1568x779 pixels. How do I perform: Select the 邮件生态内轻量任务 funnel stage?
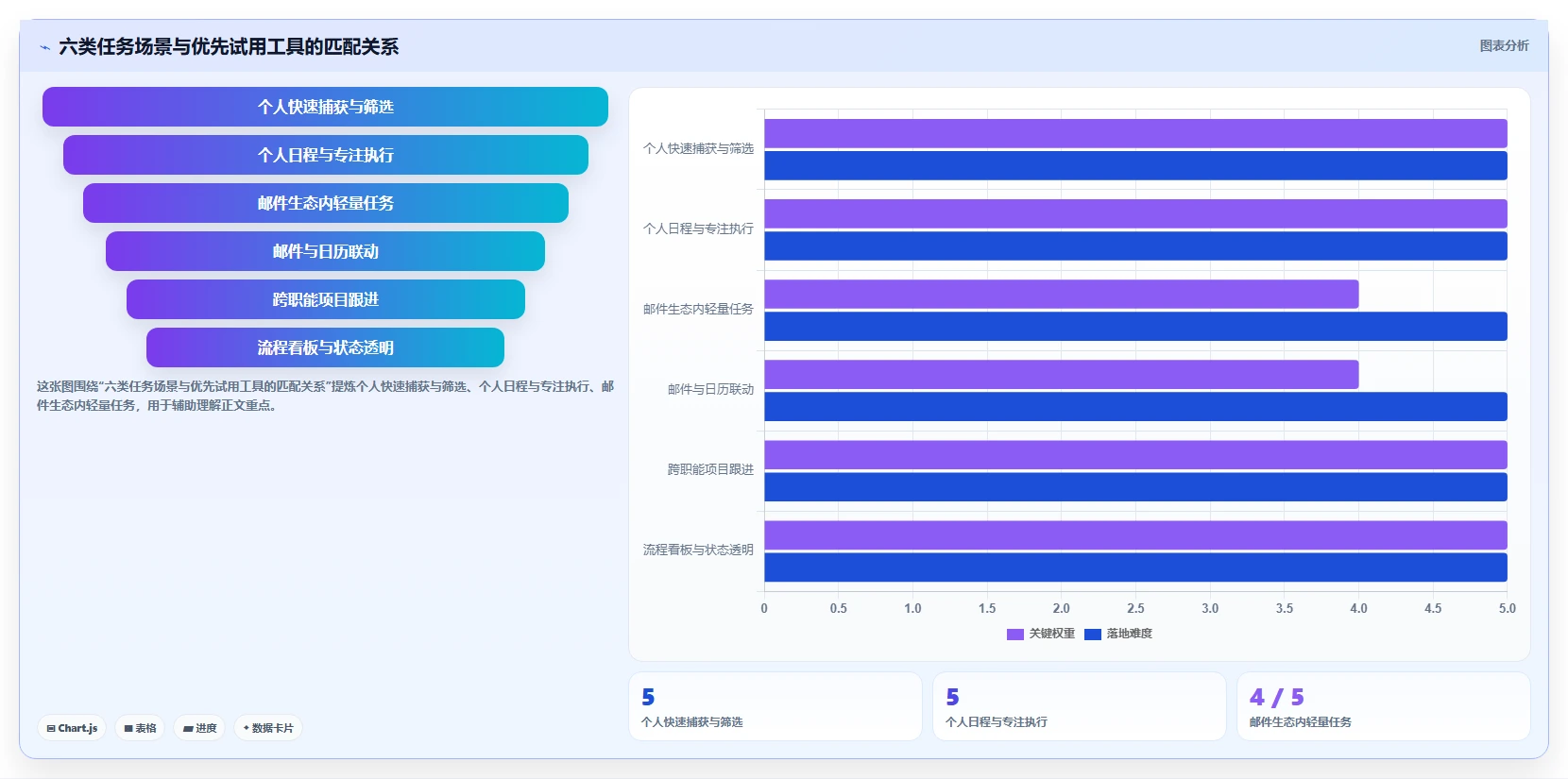click(325, 203)
